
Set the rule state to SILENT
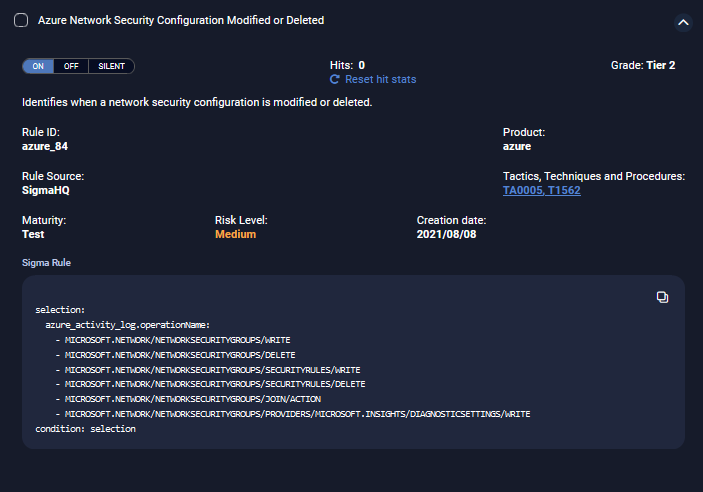tap(111, 66)
